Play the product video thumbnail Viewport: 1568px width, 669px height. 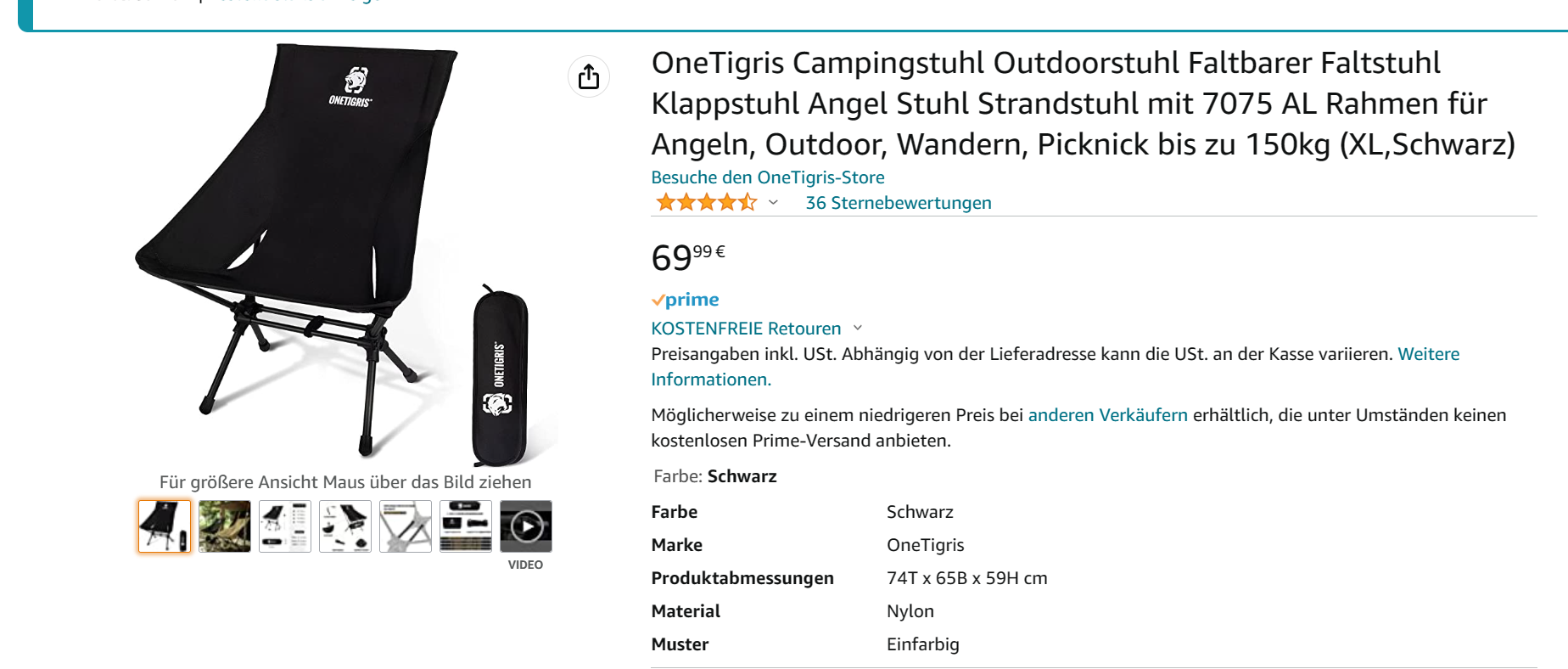[526, 526]
